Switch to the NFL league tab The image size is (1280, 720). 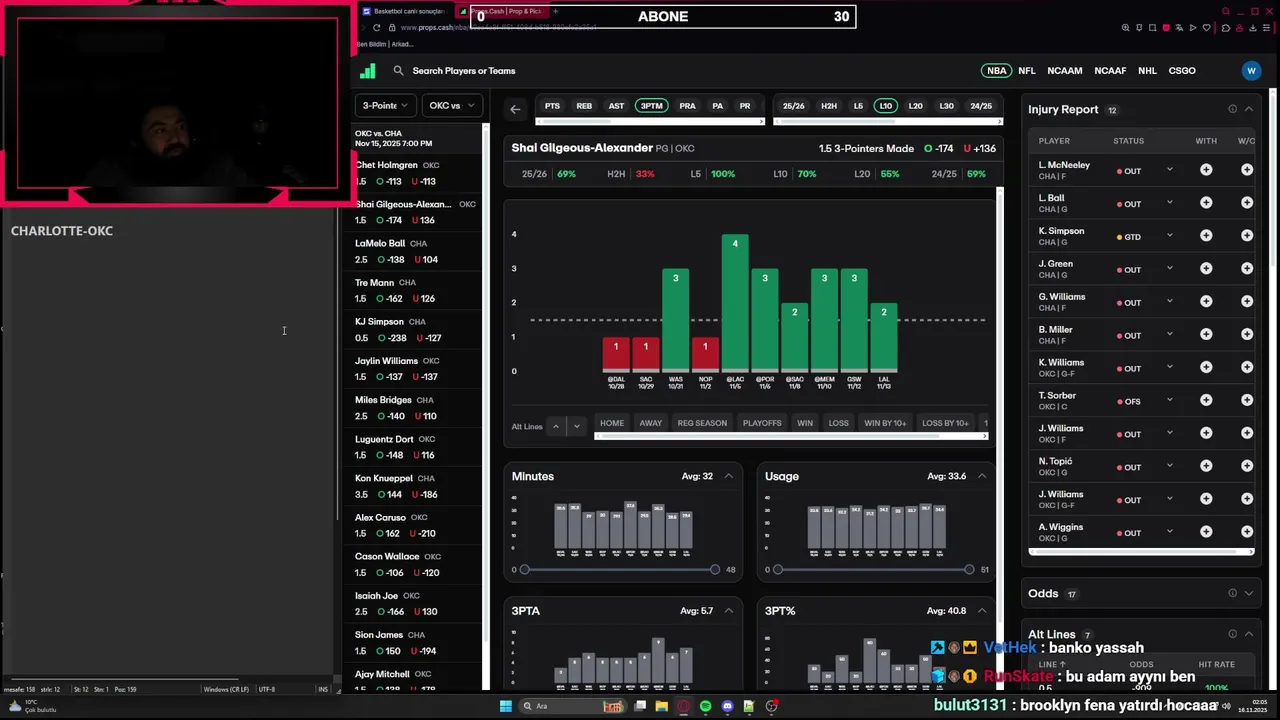[x=1026, y=71]
